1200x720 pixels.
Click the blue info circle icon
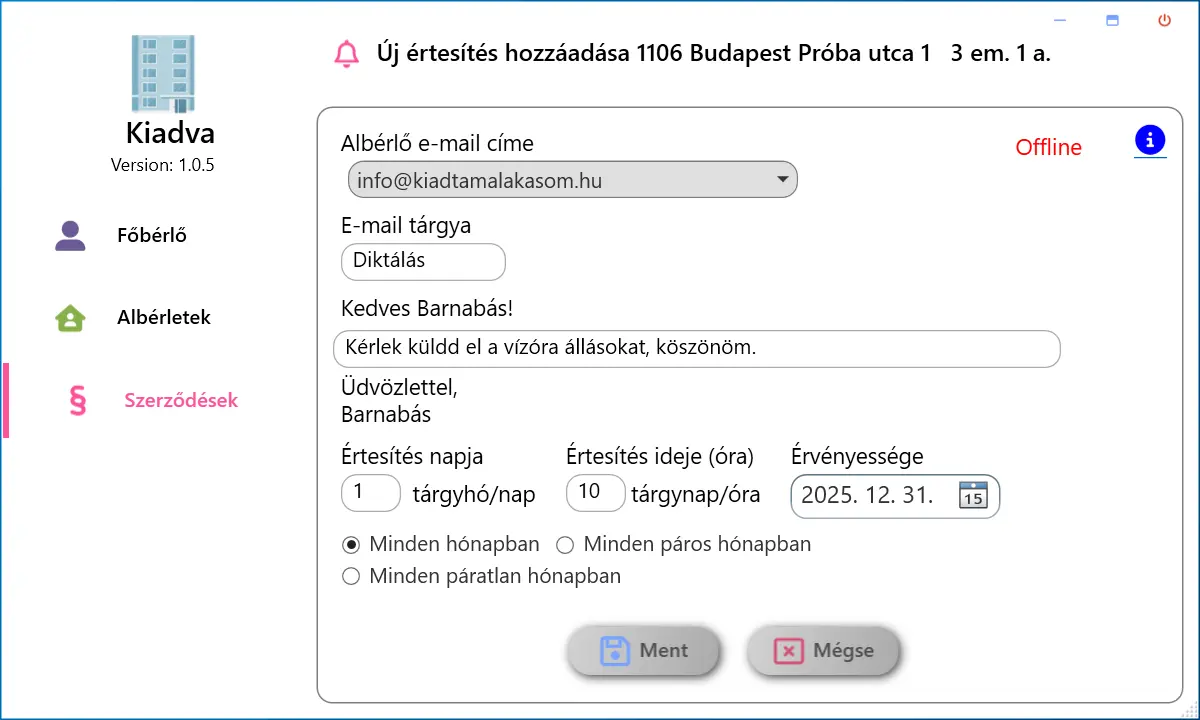point(1150,140)
